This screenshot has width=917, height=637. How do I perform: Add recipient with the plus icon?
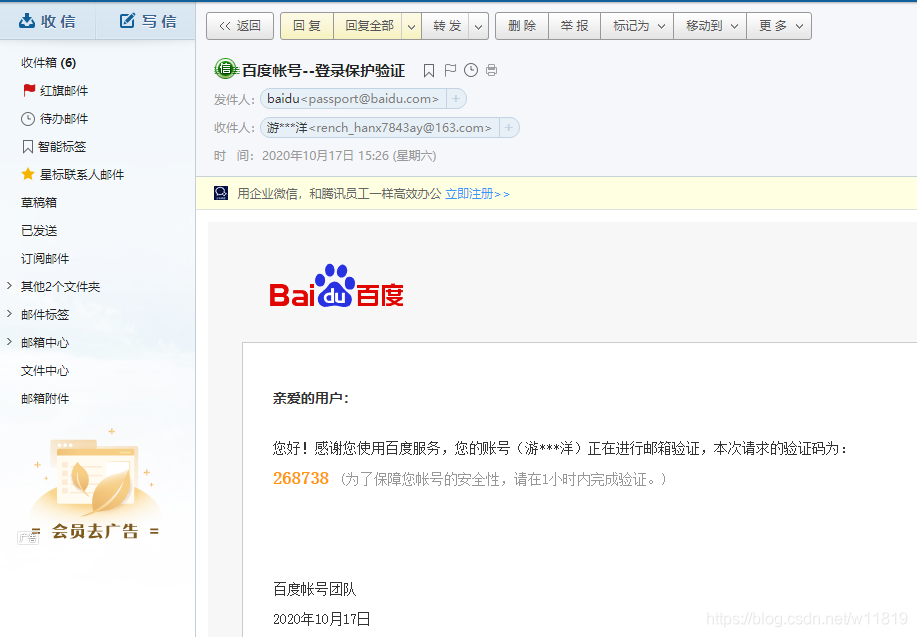pyautogui.click(x=509, y=128)
